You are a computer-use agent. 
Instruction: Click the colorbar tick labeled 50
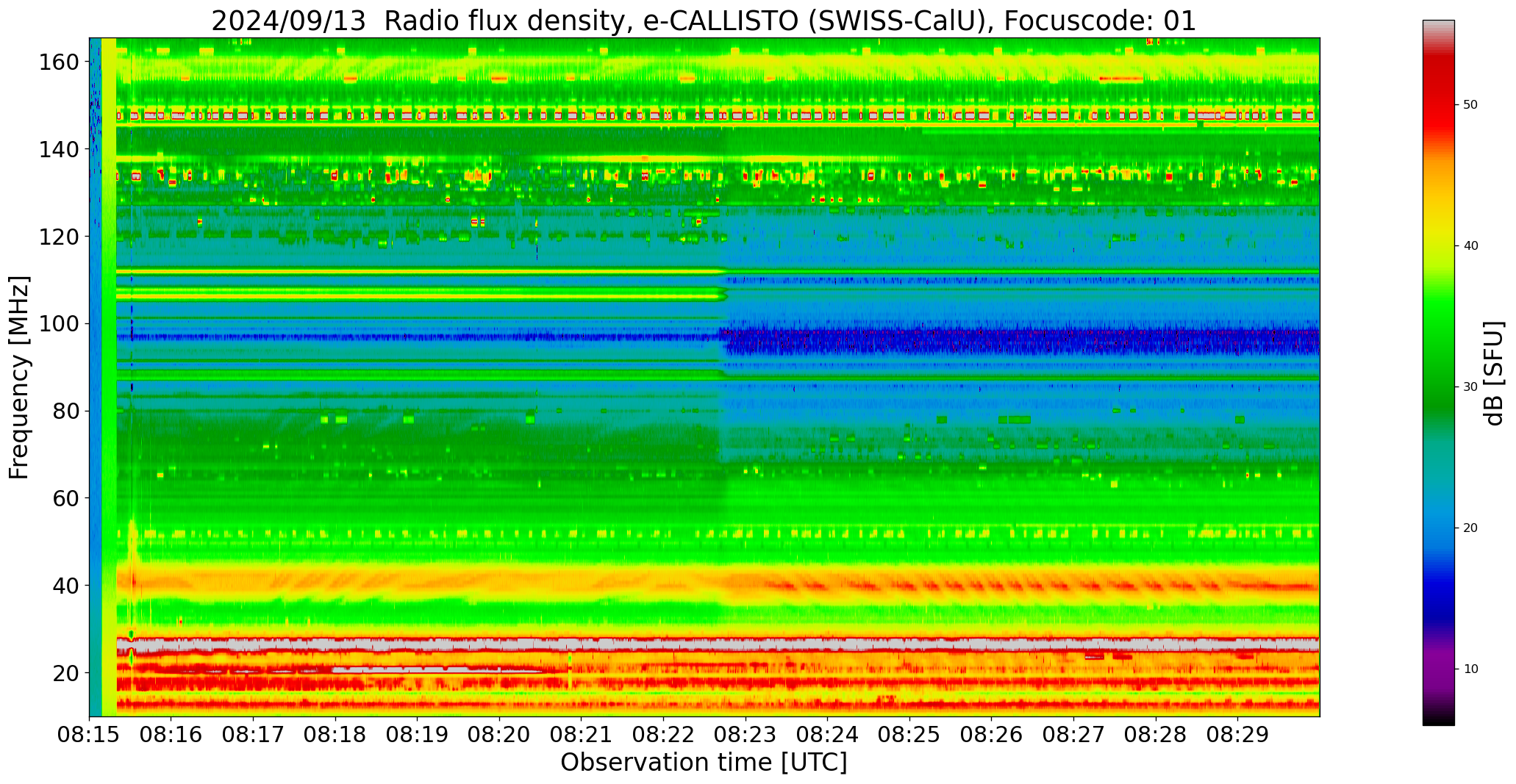pyautogui.click(x=1470, y=105)
